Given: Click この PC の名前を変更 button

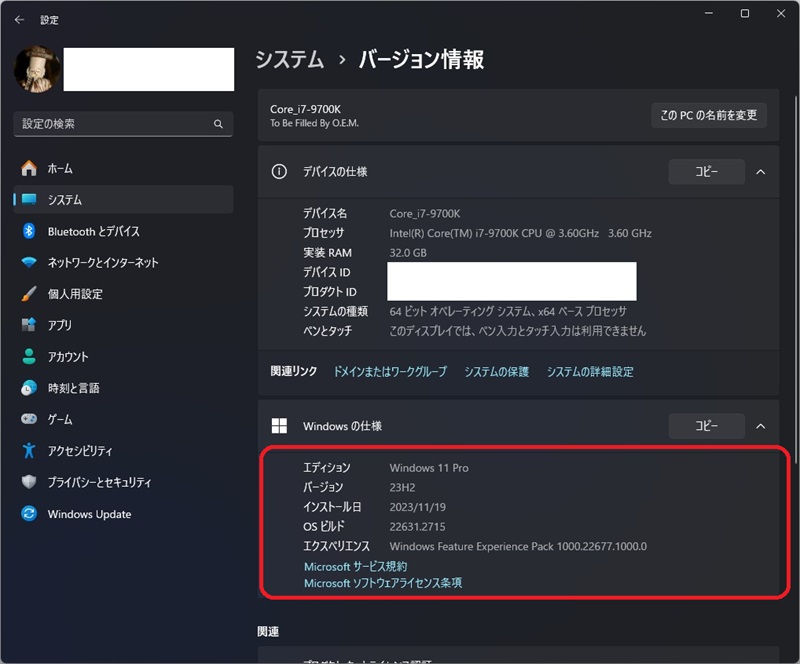Looking at the screenshot, I should click(x=709, y=115).
